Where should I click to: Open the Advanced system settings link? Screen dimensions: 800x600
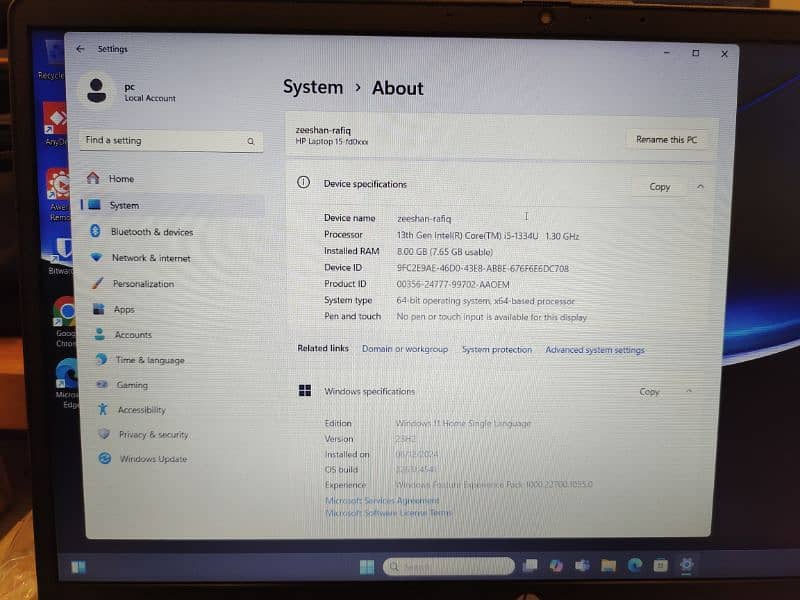595,350
